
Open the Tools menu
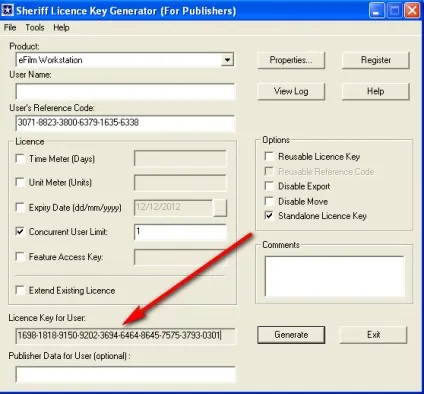coord(35,27)
